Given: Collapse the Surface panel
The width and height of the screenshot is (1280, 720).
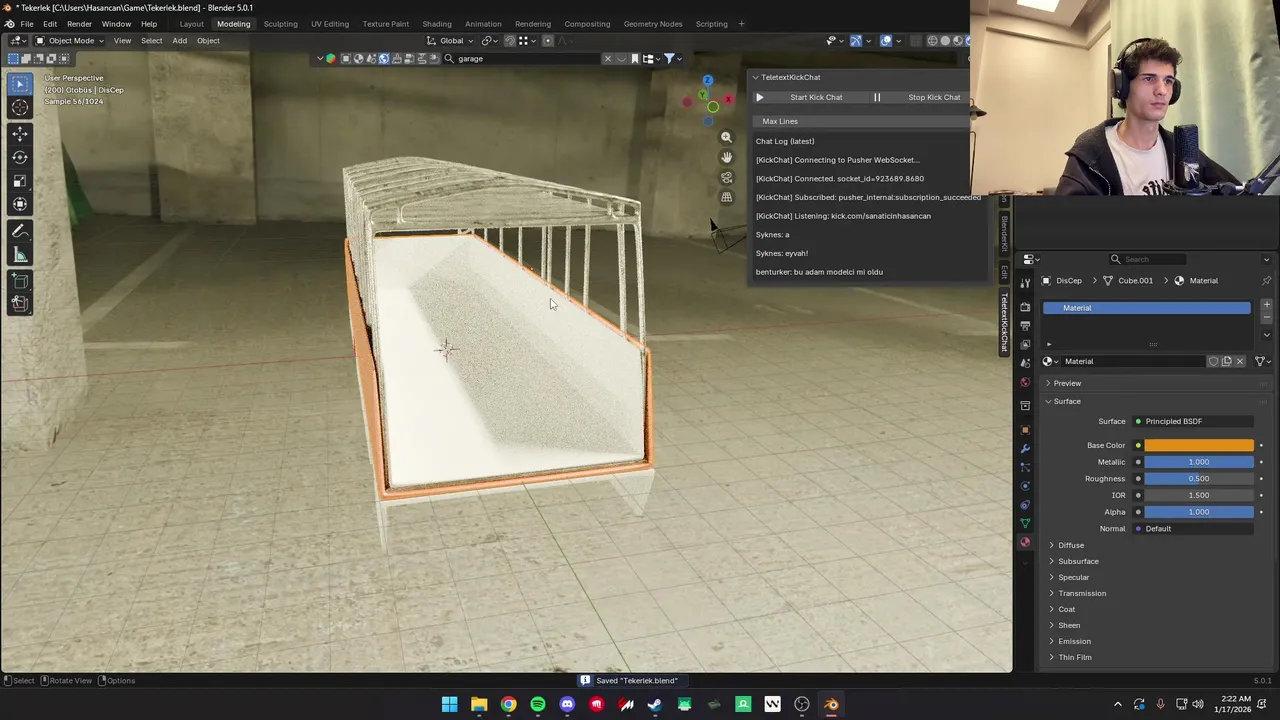Looking at the screenshot, I should [x=1066, y=401].
